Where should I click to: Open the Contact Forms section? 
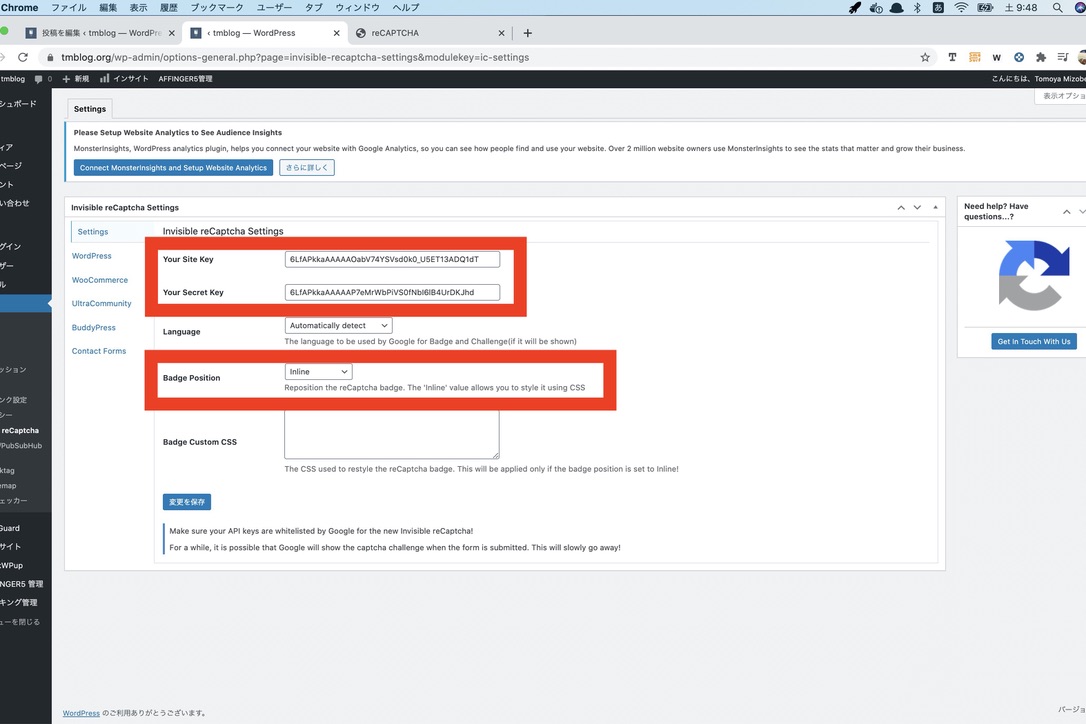pyautogui.click(x=99, y=352)
